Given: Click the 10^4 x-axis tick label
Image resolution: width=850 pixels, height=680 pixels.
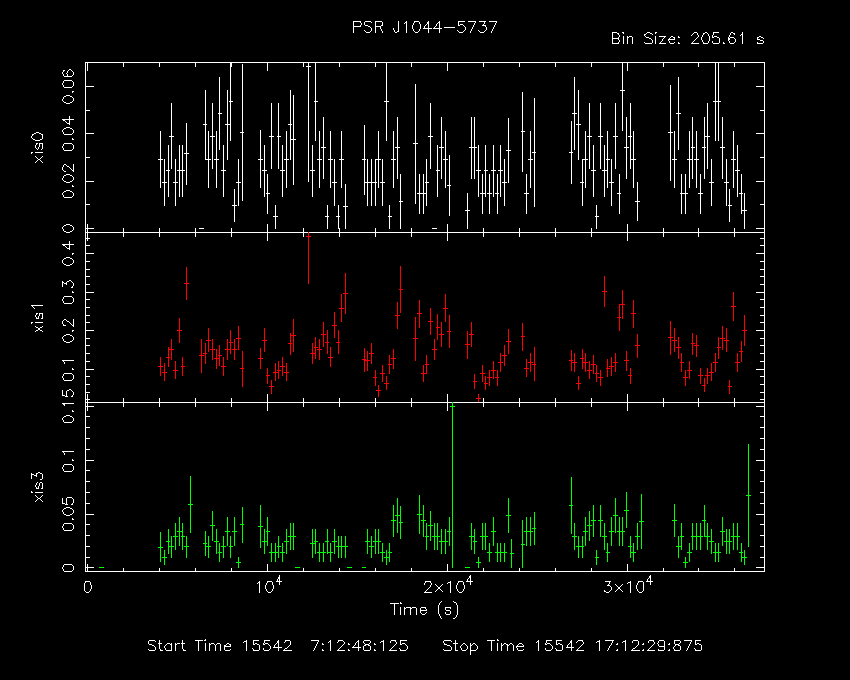Looking at the screenshot, I should pos(268,586).
